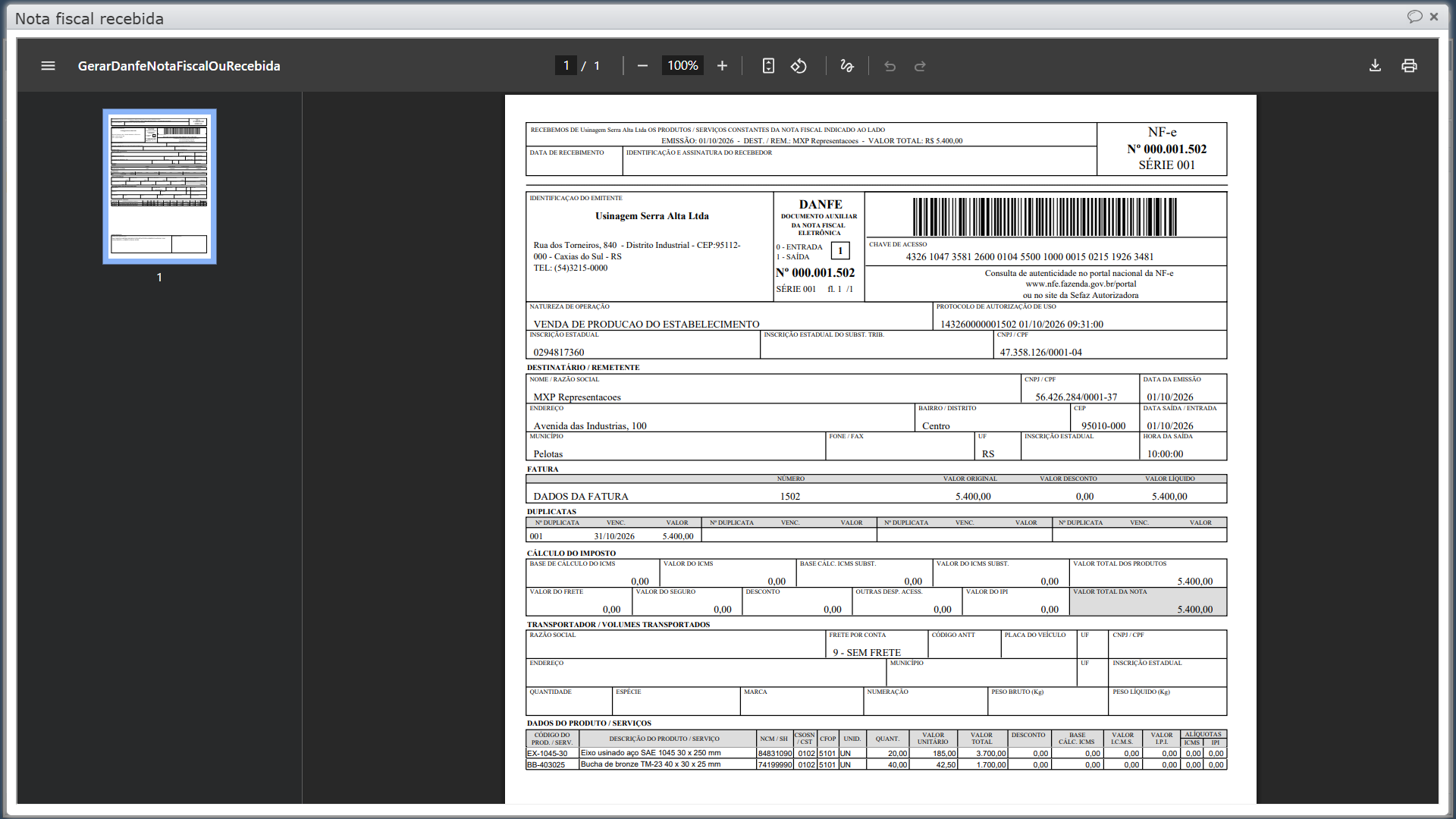Screen dimensions: 1456x819
Task: Print the DANFE document
Action: tap(1409, 66)
